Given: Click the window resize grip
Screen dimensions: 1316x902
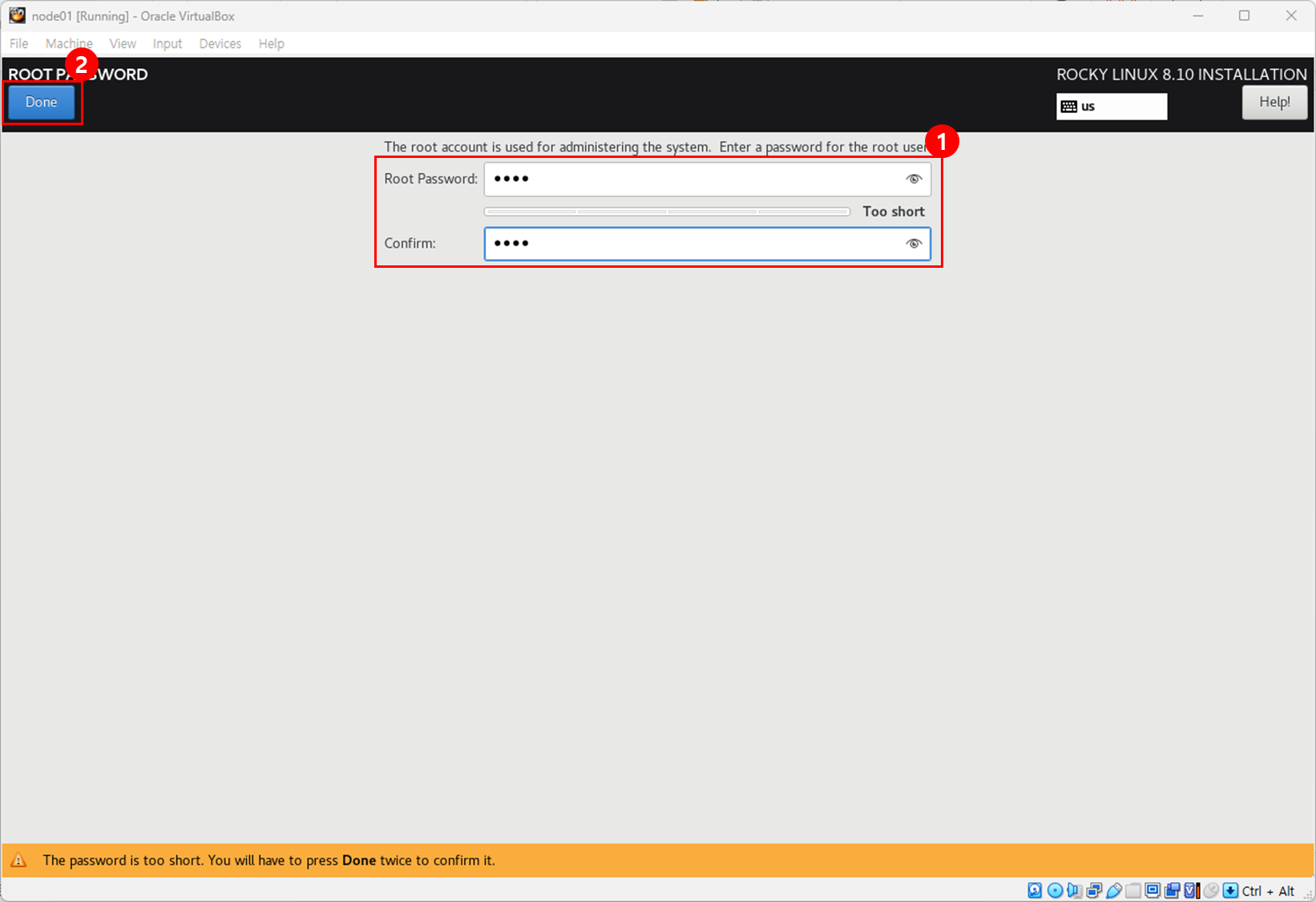Looking at the screenshot, I should point(1307,893).
